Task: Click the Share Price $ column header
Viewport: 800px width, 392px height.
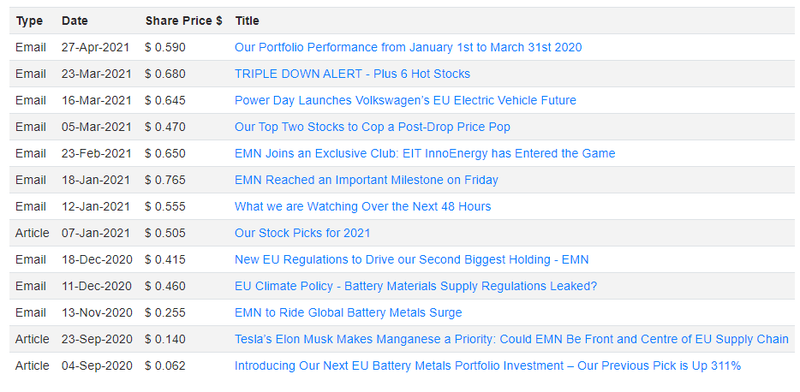Action: pyautogui.click(x=184, y=21)
